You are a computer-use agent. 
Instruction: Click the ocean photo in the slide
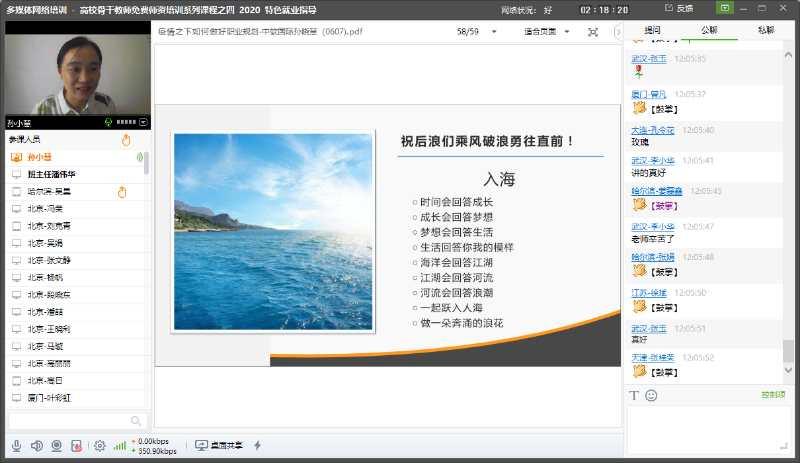point(273,232)
